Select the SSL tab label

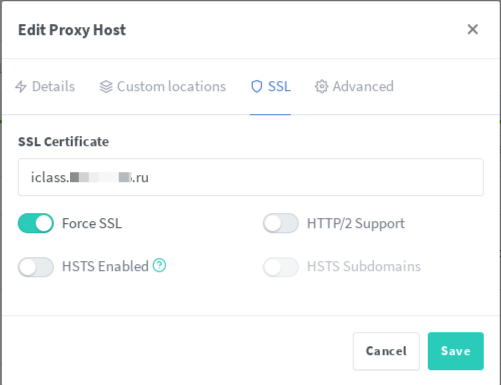(279, 87)
